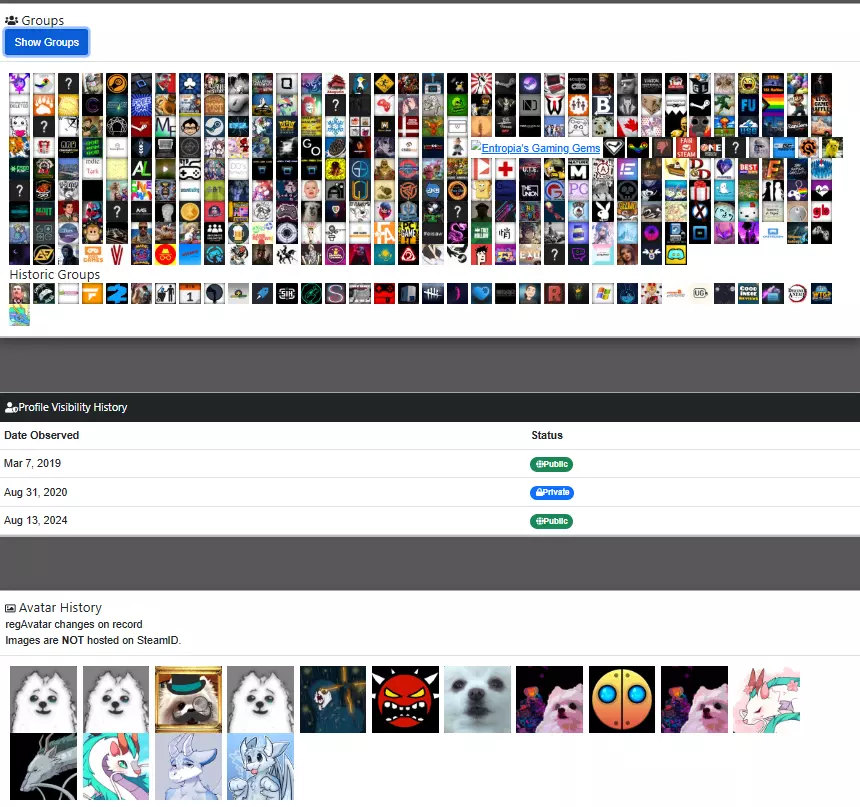
Task: Click the Date Observed column header
Action: coord(42,435)
